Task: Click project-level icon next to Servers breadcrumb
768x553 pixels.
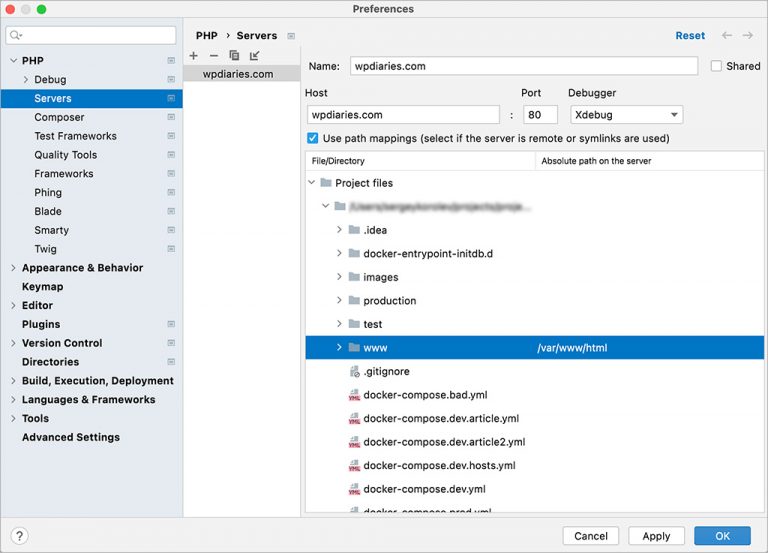Action: pos(291,36)
